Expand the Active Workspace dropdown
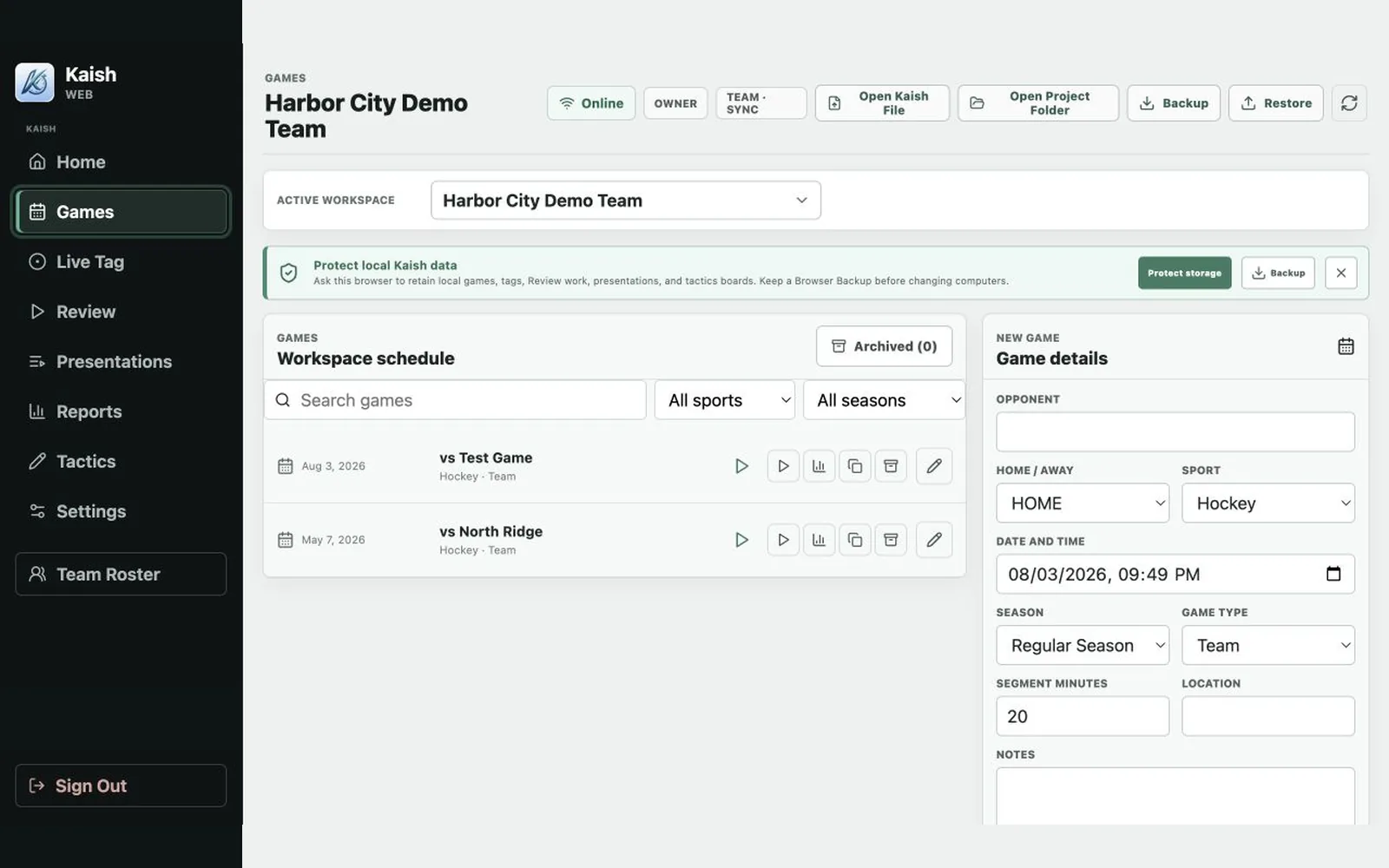Screen dimensions: 1389x868 click(x=626, y=201)
